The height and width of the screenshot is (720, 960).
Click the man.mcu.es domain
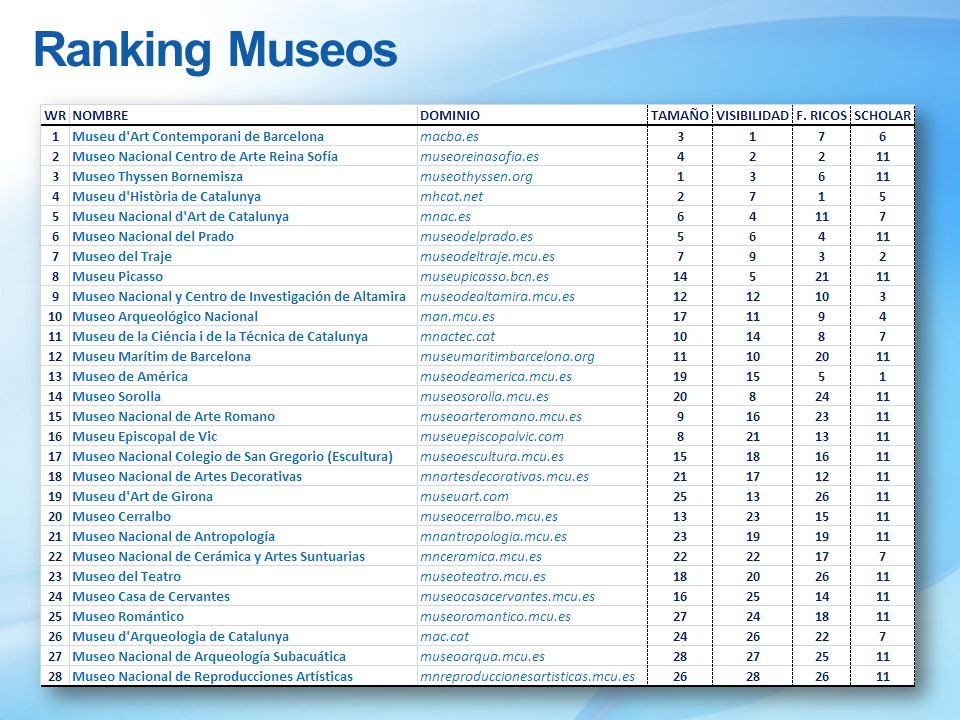pos(457,317)
